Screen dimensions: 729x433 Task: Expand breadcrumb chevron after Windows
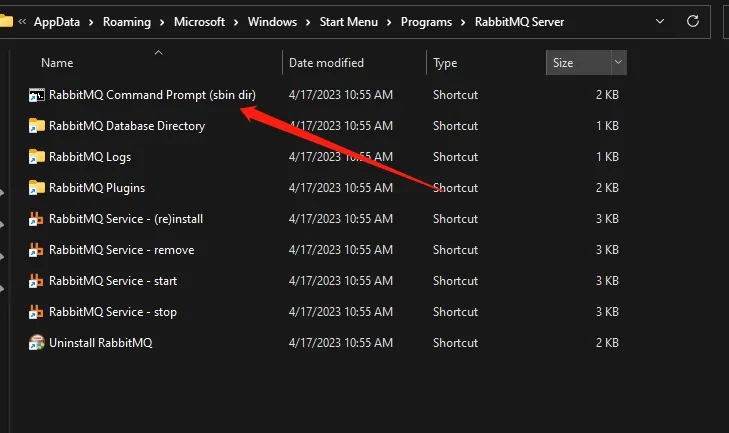pos(308,22)
